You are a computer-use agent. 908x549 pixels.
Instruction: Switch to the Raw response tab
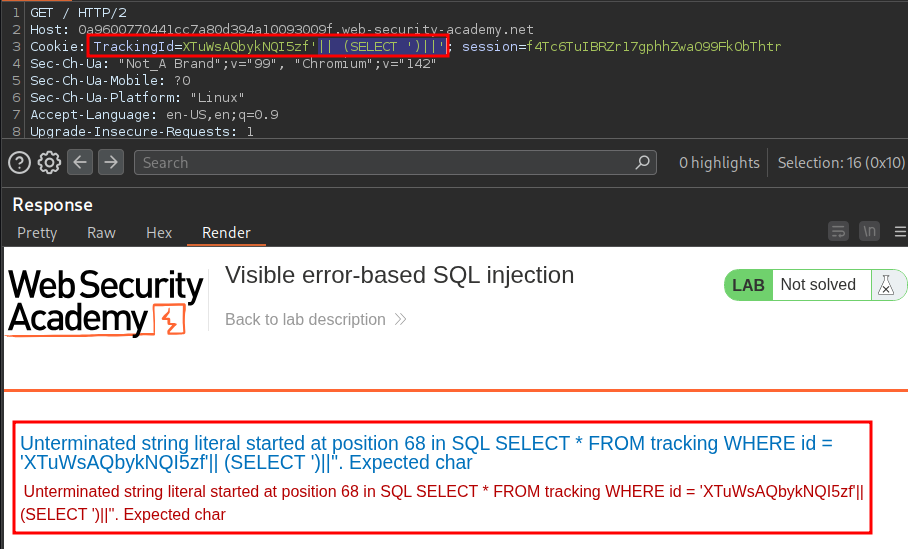point(101,233)
